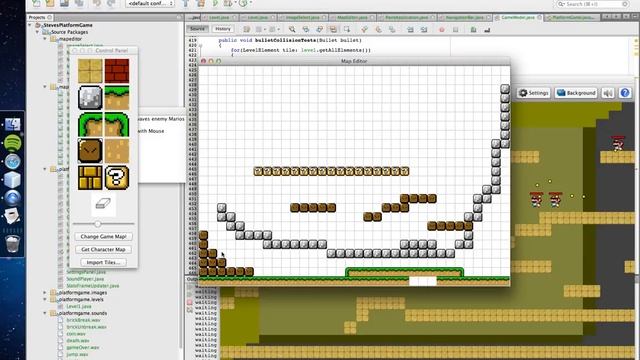Image resolution: width=640 pixels, height=360 pixels.
Task: Open Spotify from the Dock
Action: tap(13, 143)
